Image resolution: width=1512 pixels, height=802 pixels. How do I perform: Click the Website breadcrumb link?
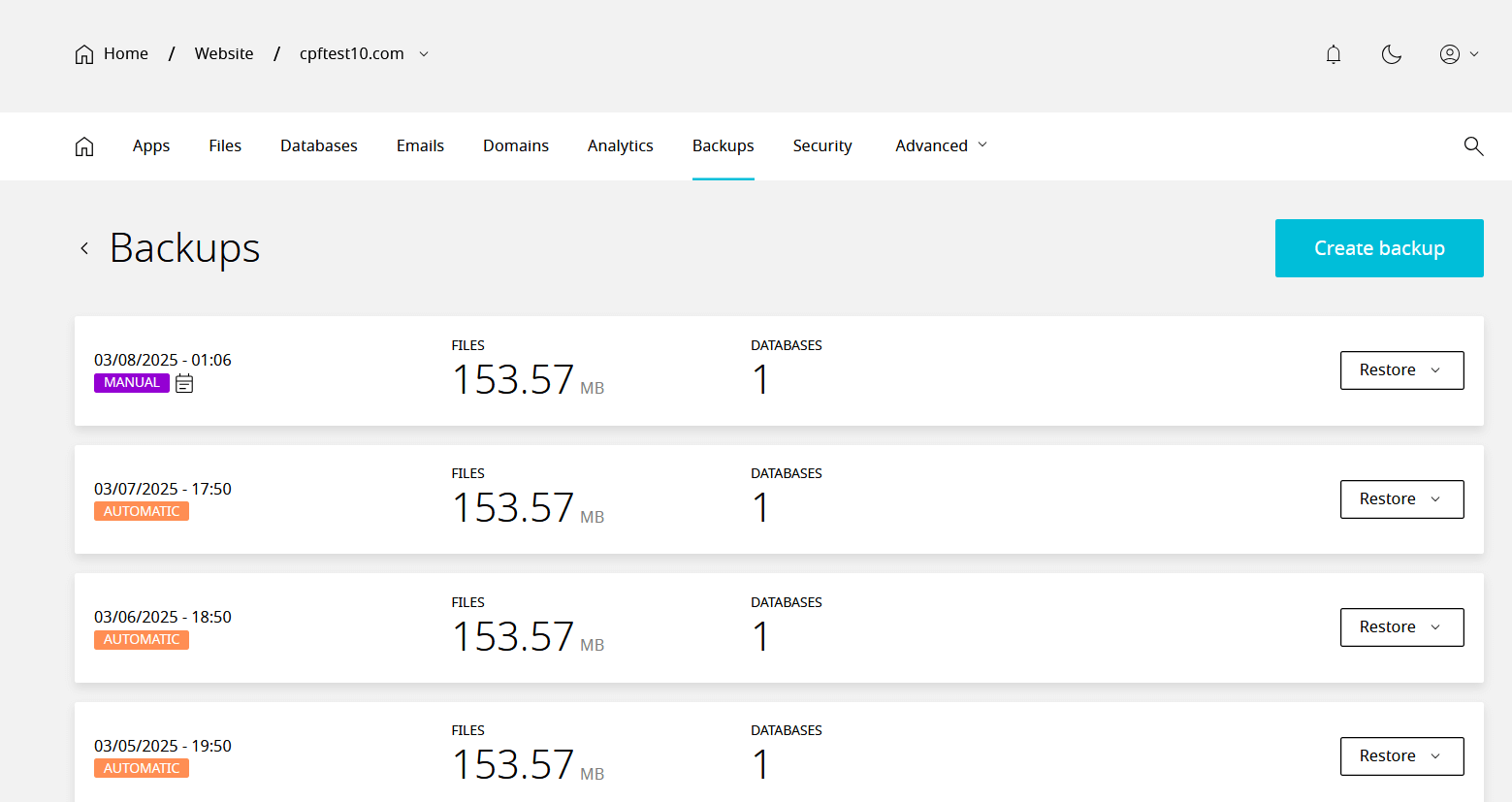(224, 54)
